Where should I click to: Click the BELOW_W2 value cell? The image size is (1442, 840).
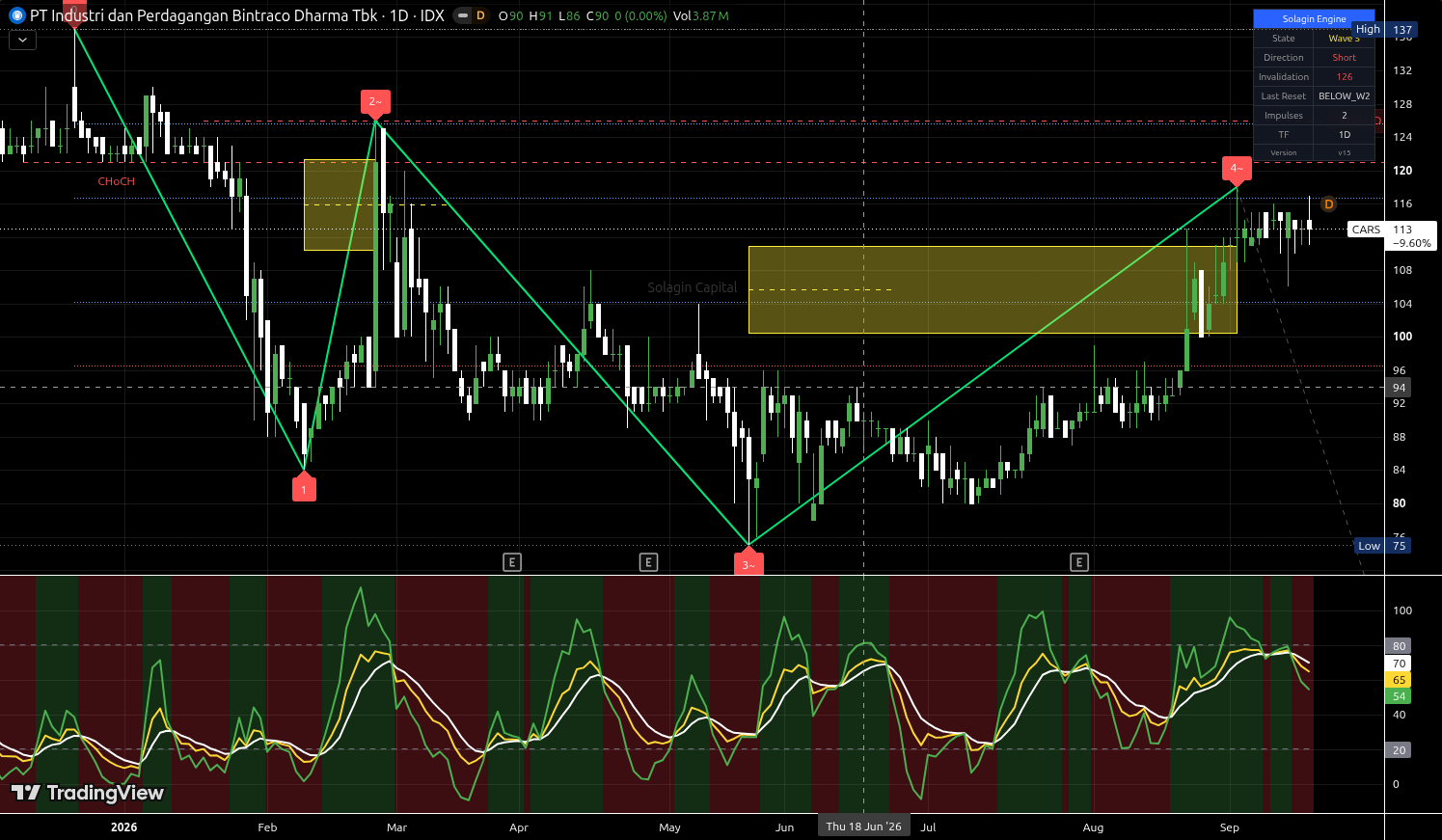[1345, 96]
